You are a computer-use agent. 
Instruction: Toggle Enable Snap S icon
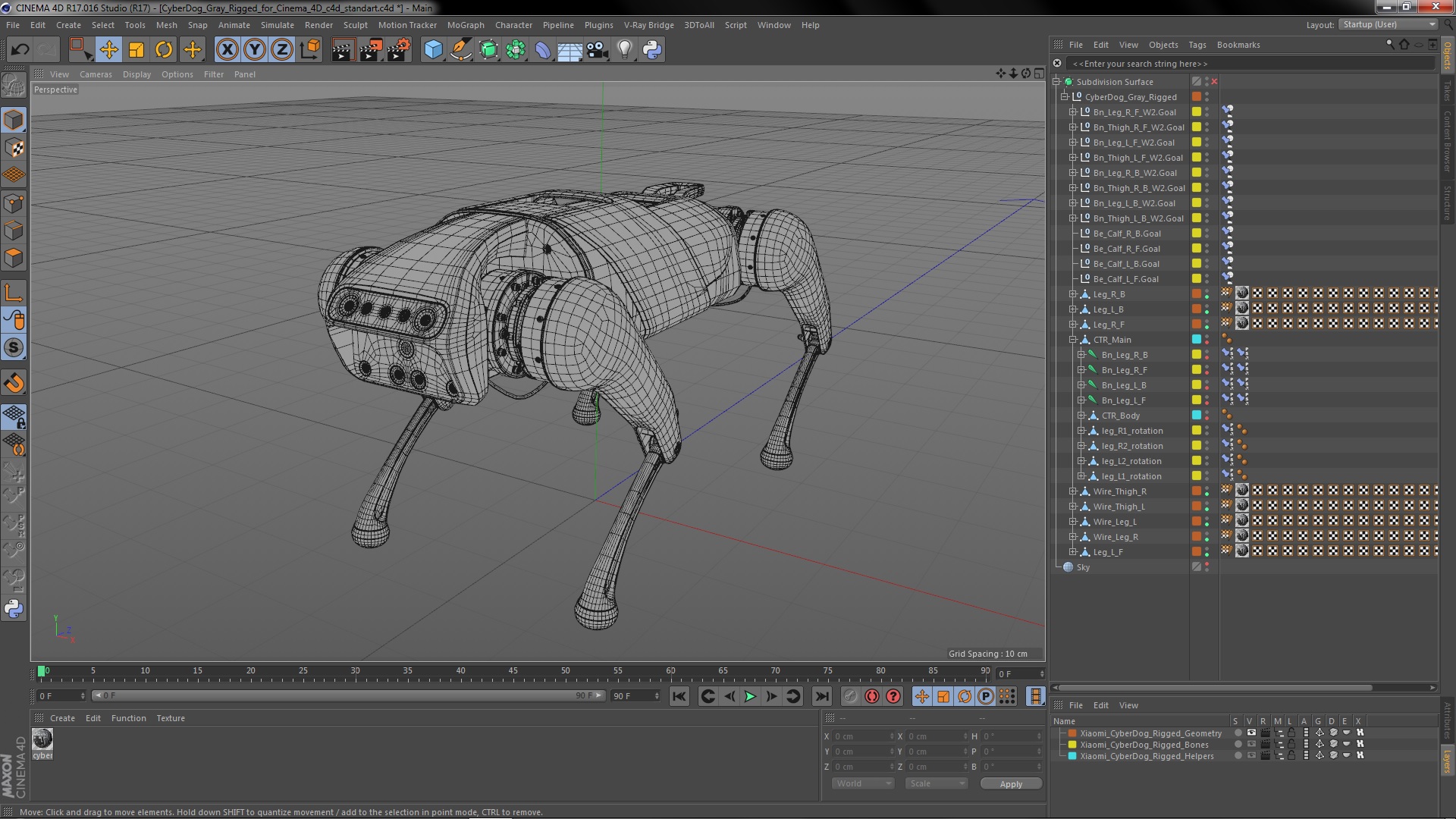(14, 348)
